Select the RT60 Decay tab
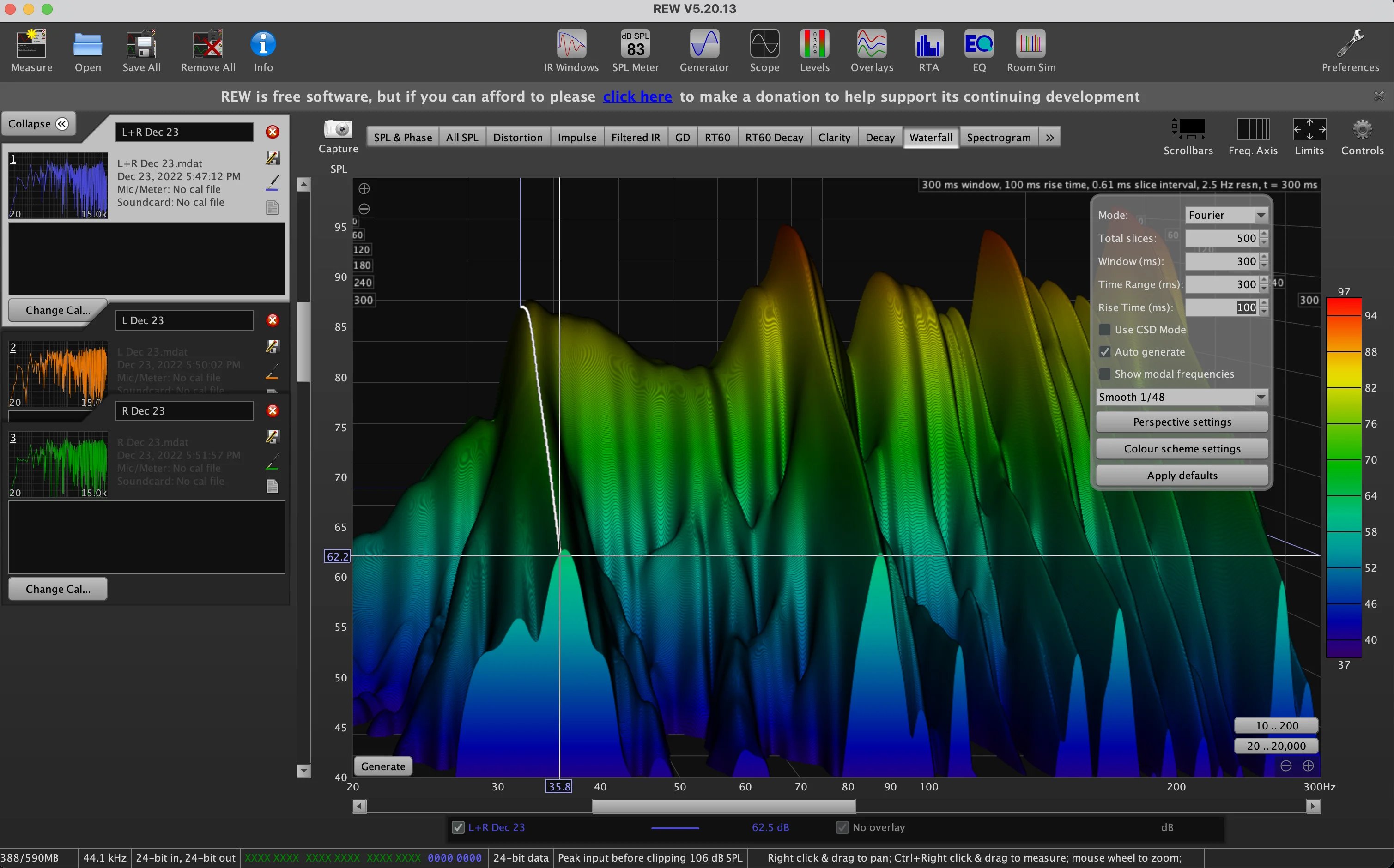 tap(774, 137)
